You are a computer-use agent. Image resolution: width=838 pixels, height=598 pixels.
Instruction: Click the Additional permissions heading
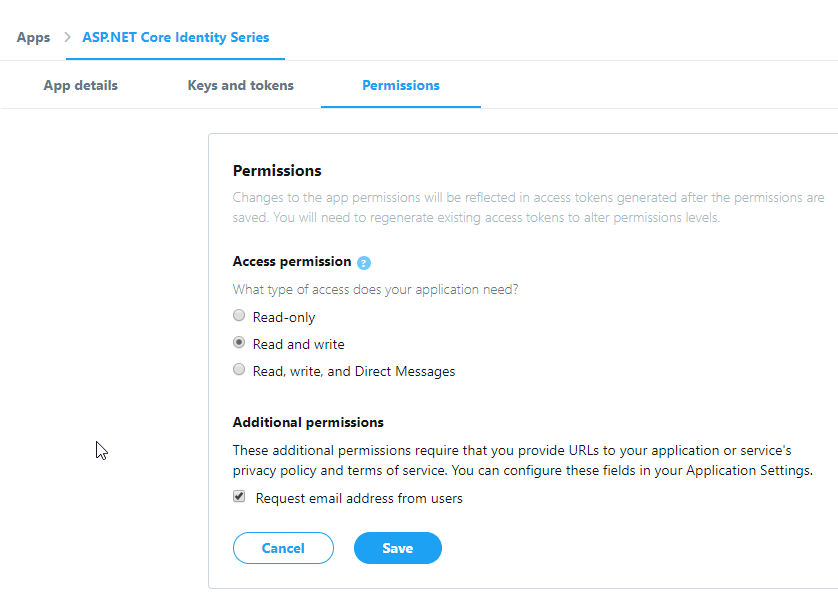coord(308,422)
